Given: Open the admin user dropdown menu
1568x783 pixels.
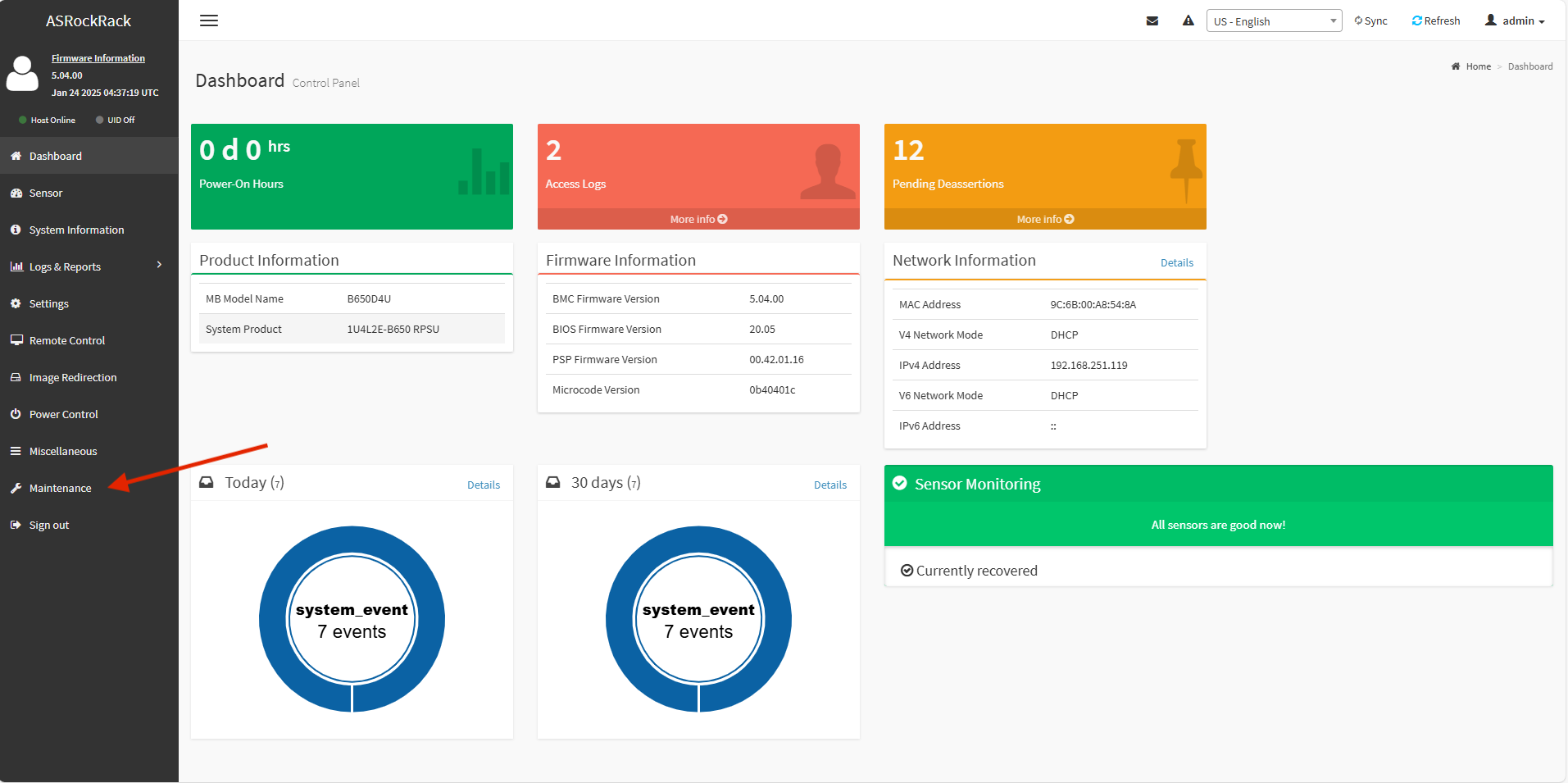Looking at the screenshot, I should pyautogui.click(x=1514, y=21).
